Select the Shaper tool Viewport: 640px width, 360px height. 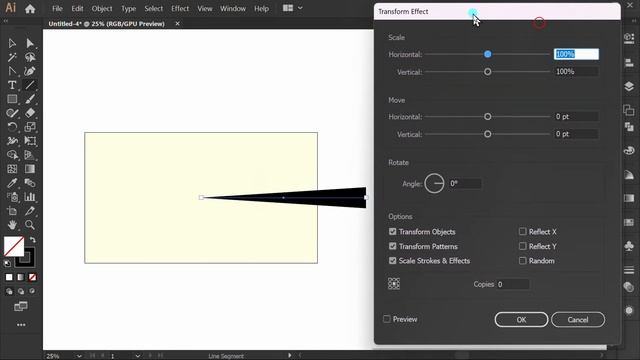click(12, 113)
